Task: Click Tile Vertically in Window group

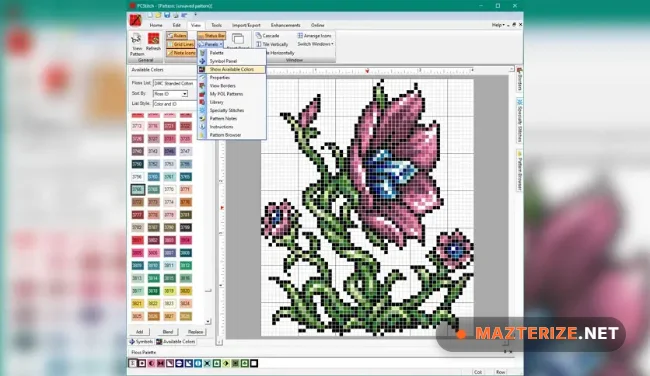Action: 272,44
